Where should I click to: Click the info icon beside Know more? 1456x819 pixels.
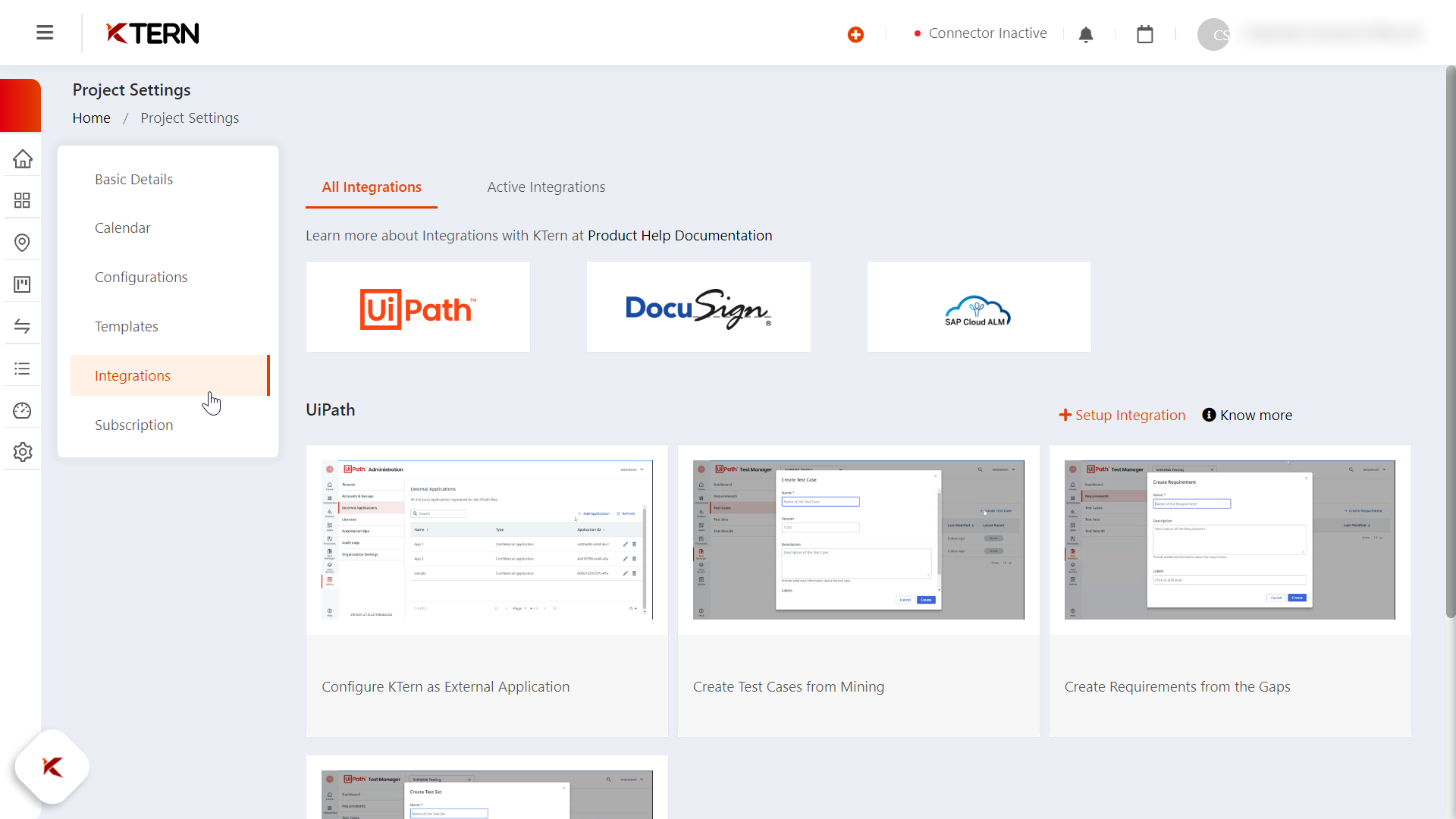pyautogui.click(x=1209, y=415)
